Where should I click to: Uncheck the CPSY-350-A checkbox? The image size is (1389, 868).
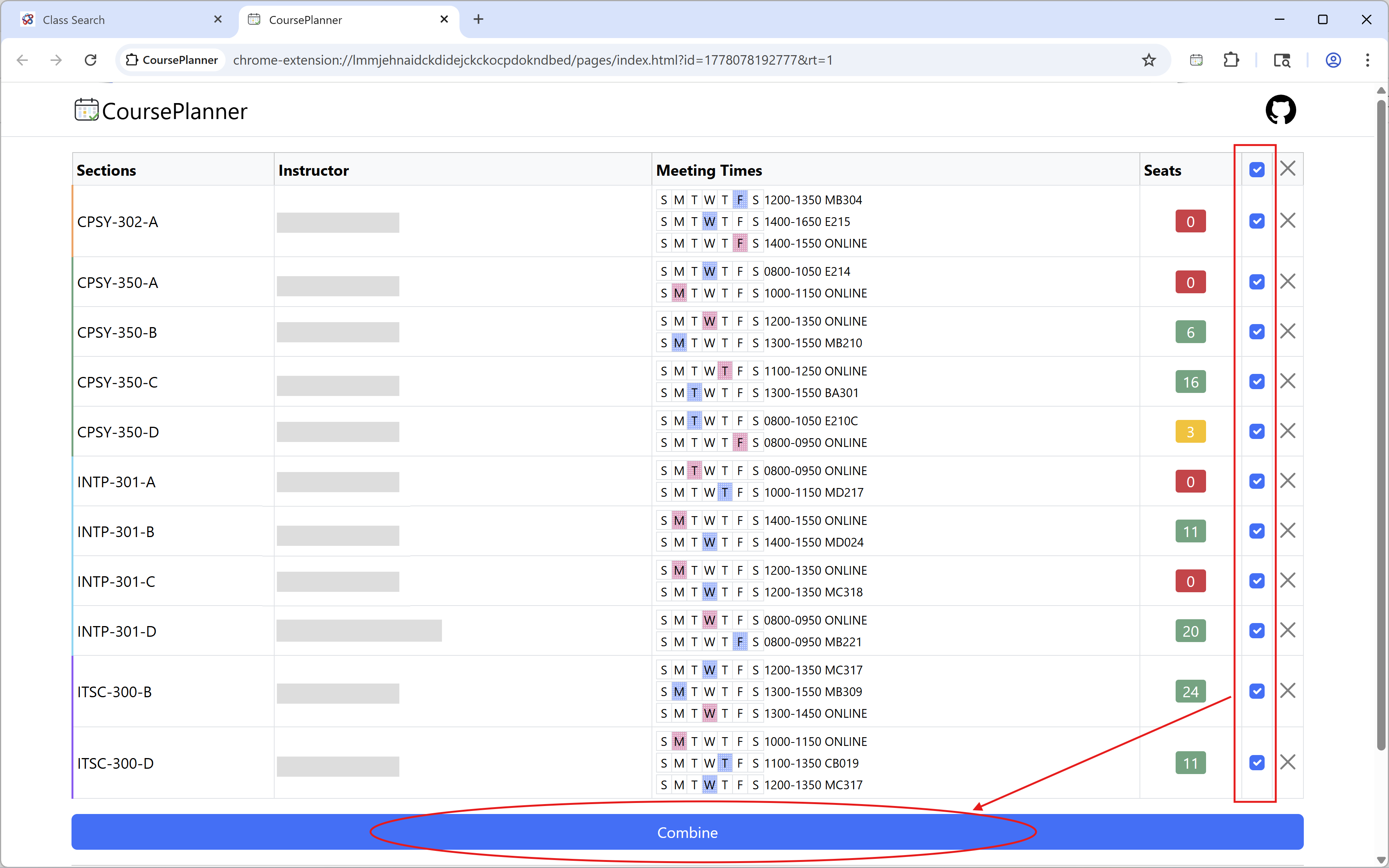pyautogui.click(x=1256, y=282)
